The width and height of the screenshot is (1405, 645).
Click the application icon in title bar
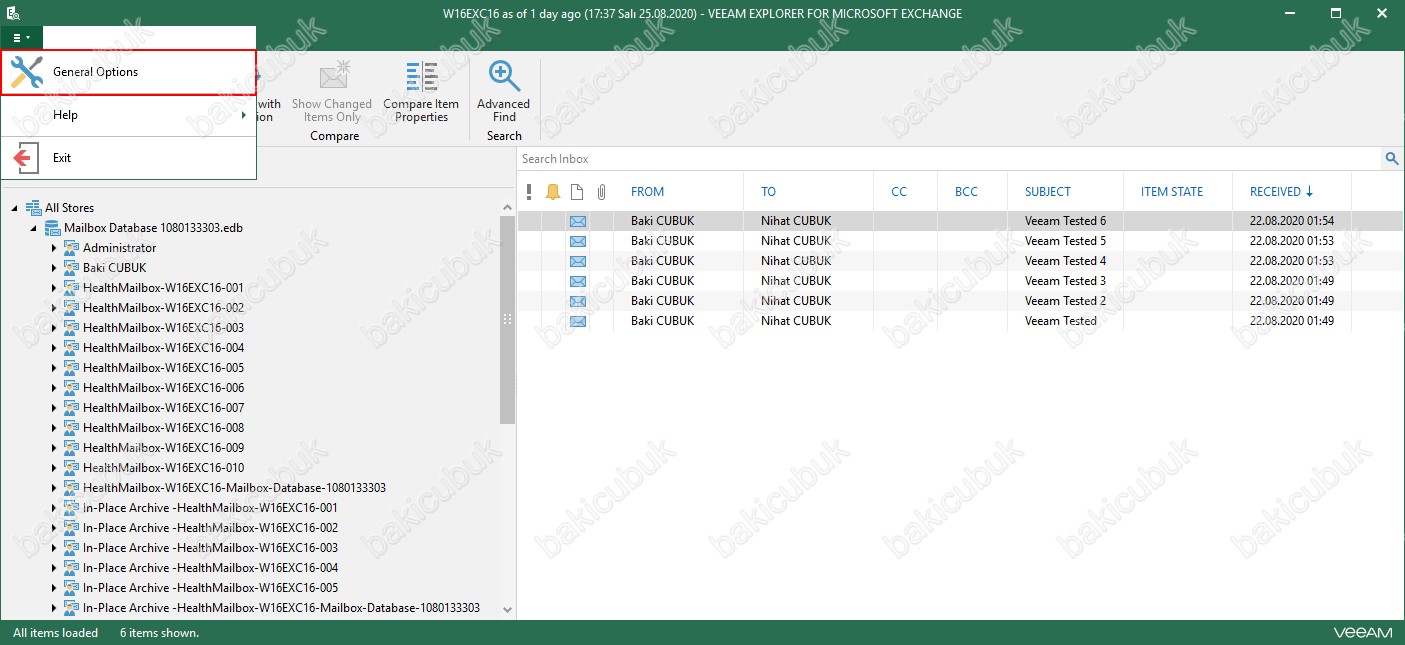pos(12,13)
